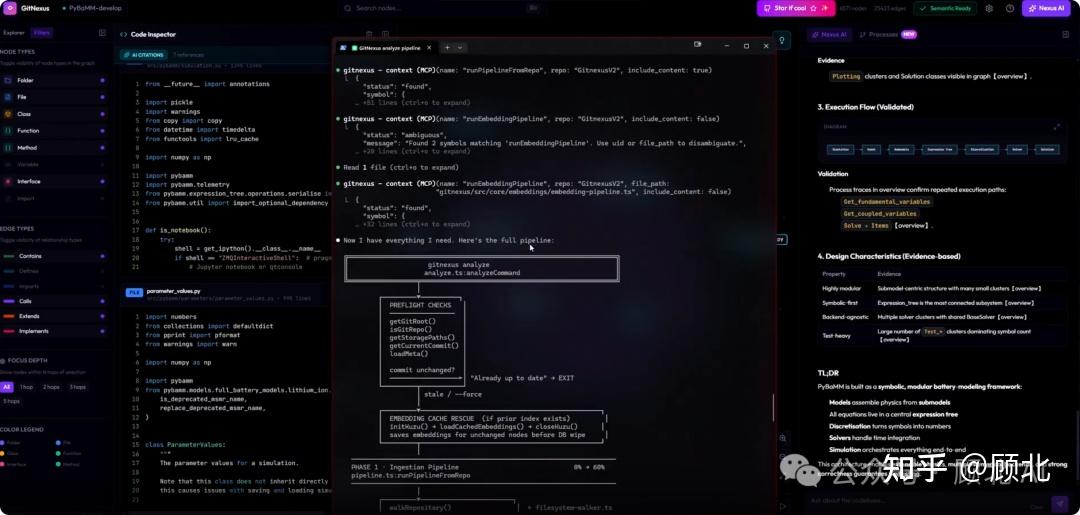
Task: Click the zoom-in icon on graph edge
Action: point(782,438)
